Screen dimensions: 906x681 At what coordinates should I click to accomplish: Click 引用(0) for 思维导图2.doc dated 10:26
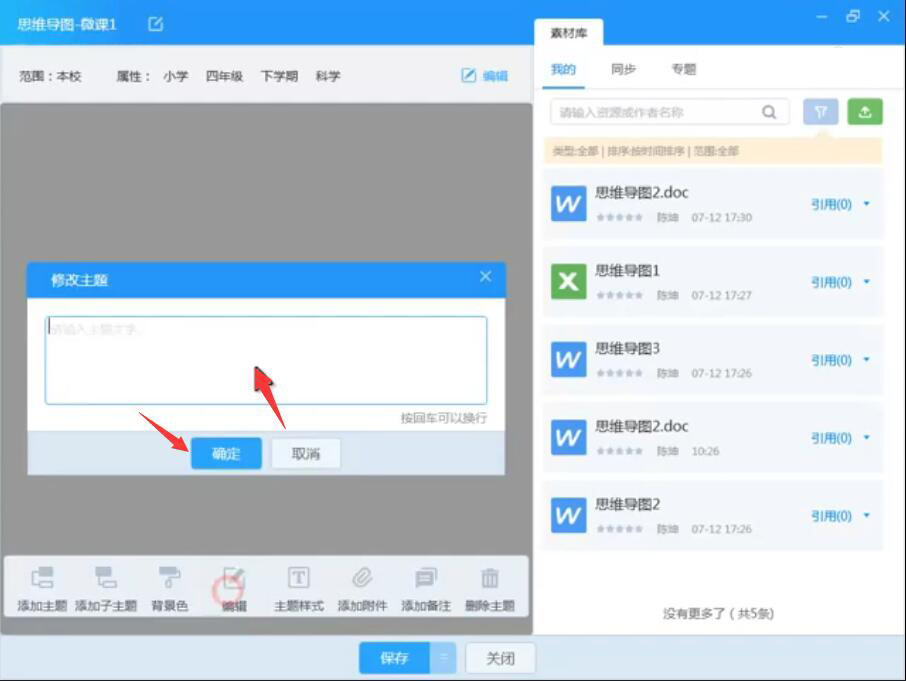831,438
